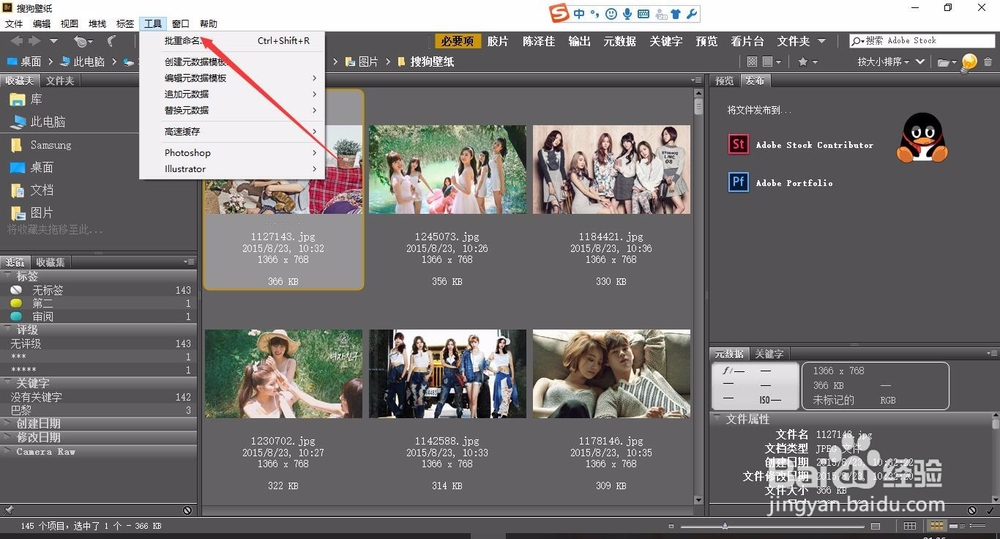Open the 编辑元数据模板 submenu
The width and height of the screenshot is (1000, 539).
pyautogui.click(x=232, y=78)
